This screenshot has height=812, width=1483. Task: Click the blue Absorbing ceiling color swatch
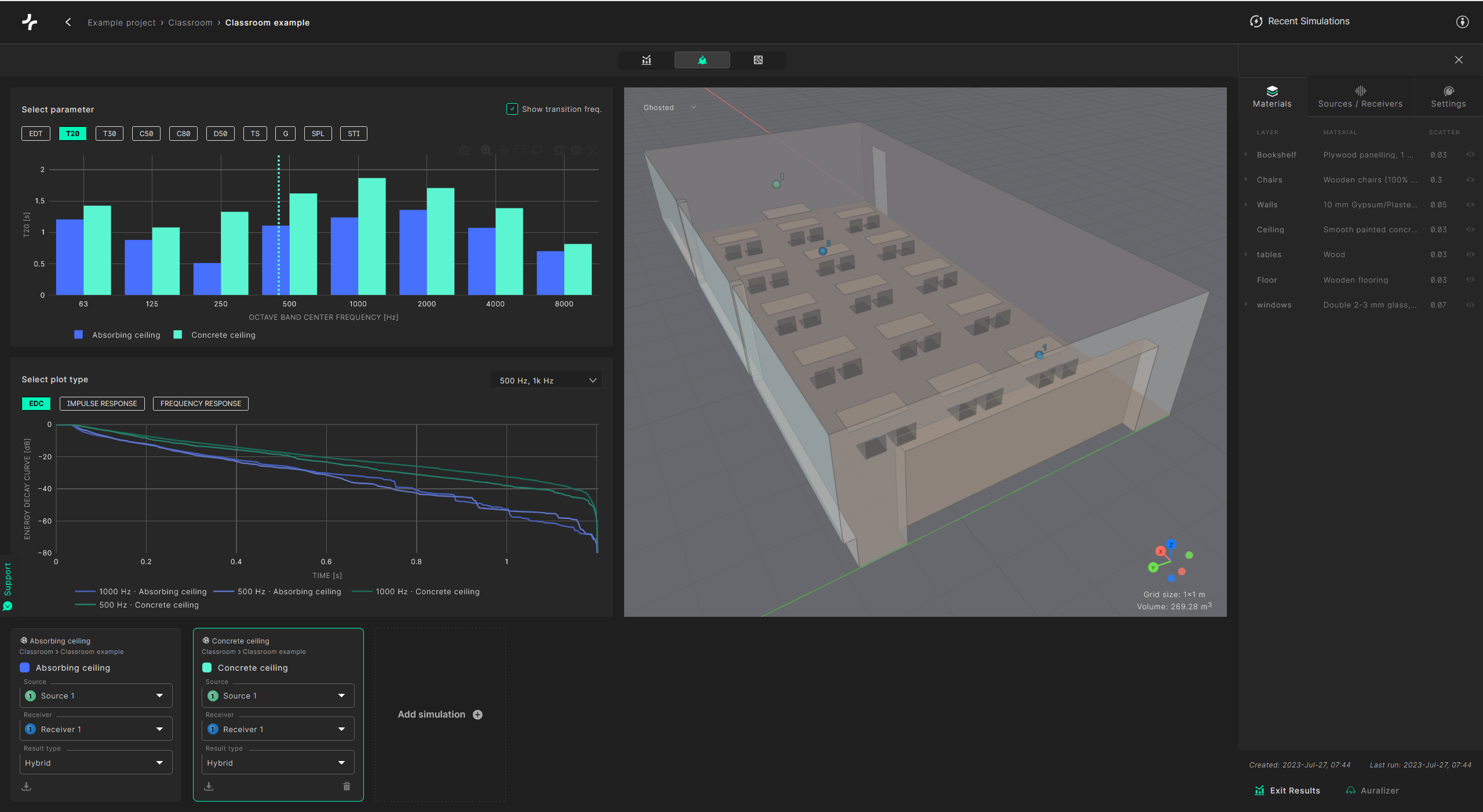pyautogui.click(x=25, y=667)
